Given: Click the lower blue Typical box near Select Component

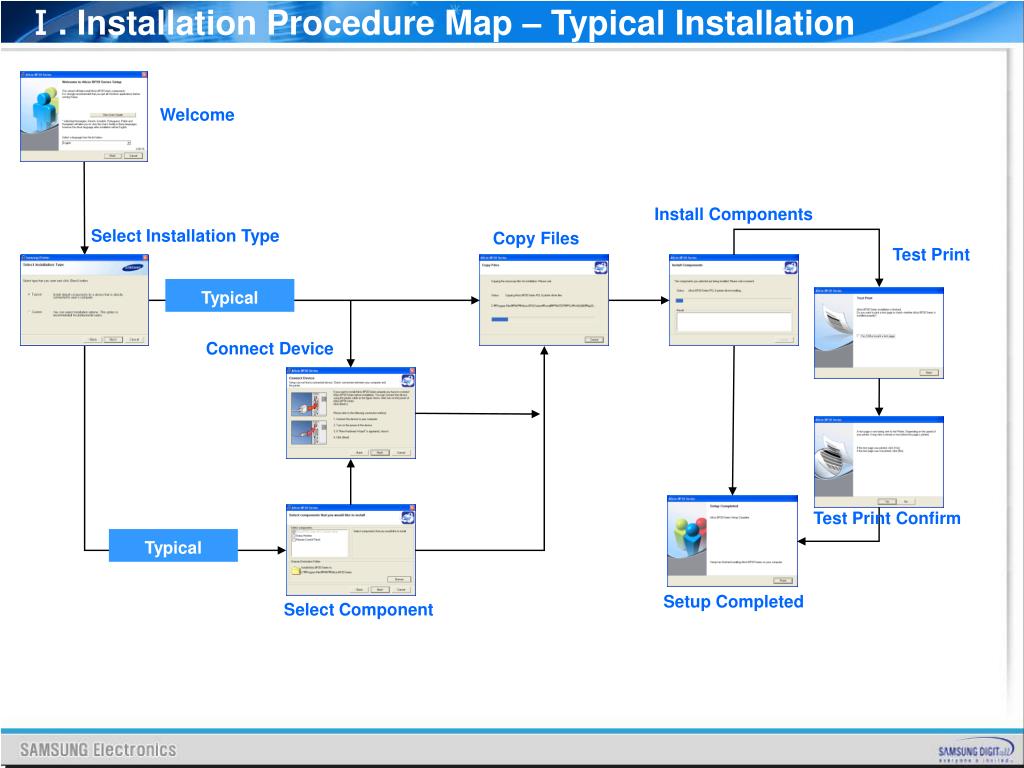Looking at the screenshot, I should tap(173, 546).
